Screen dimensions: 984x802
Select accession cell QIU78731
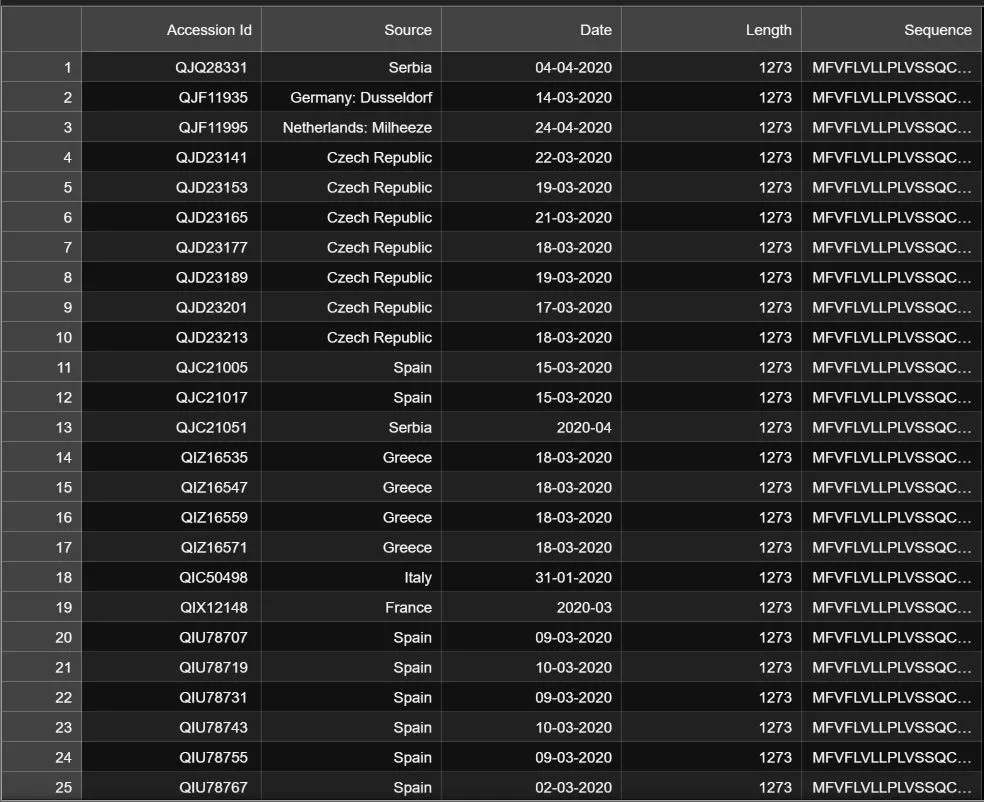(171, 697)
